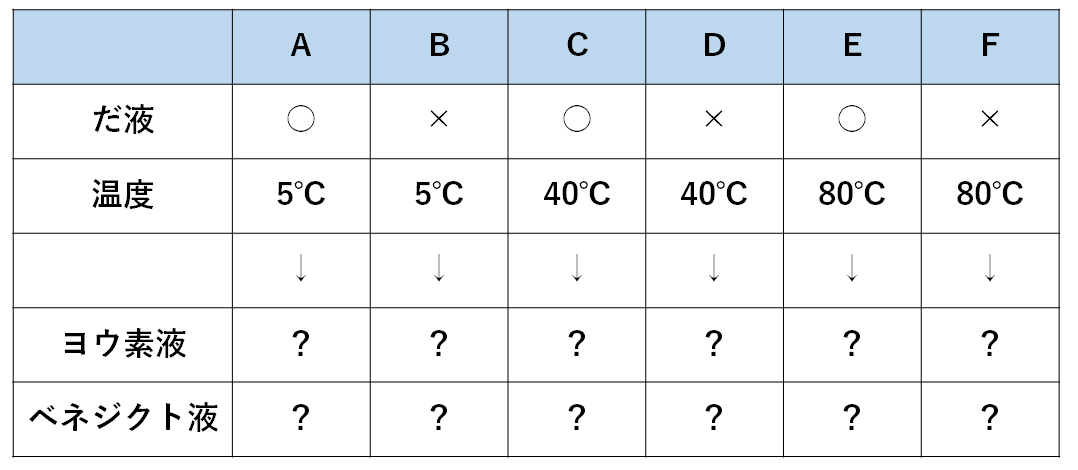The image size is (1078, 470).
Task: Click the circle symbol under column A
Action: tap(301, 119)
